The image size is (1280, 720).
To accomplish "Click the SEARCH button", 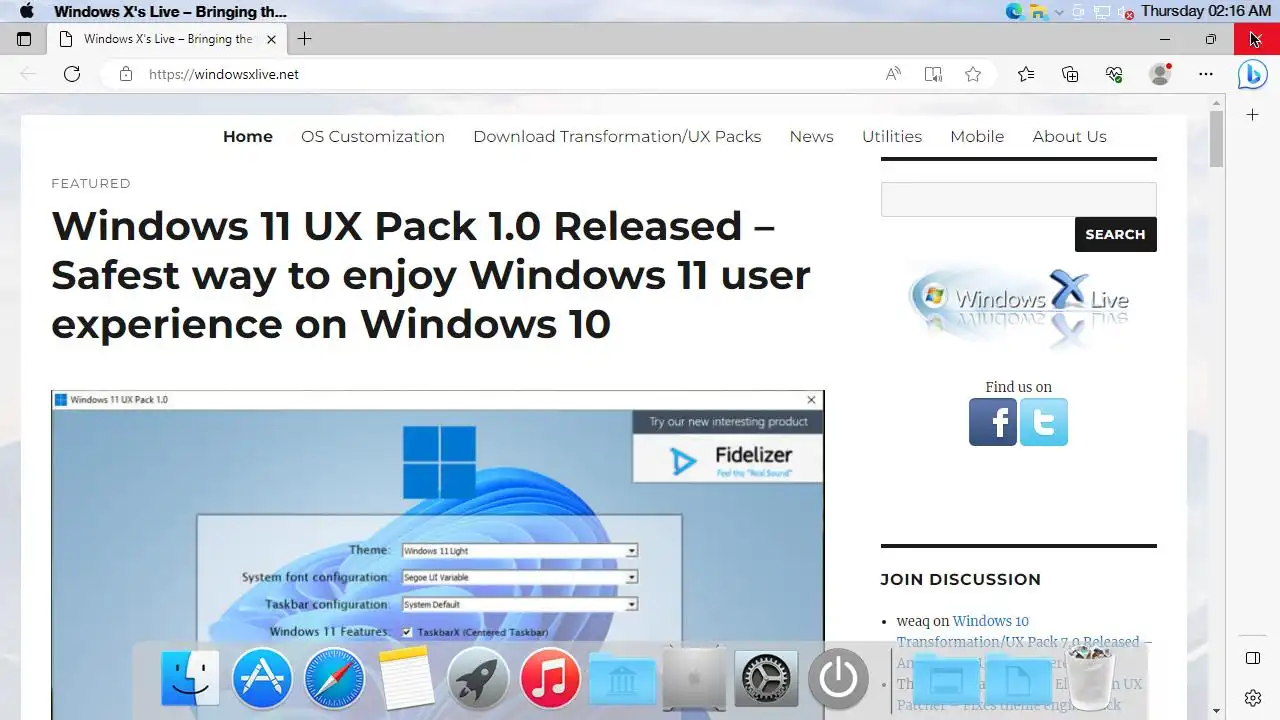I will (1115, 234).
